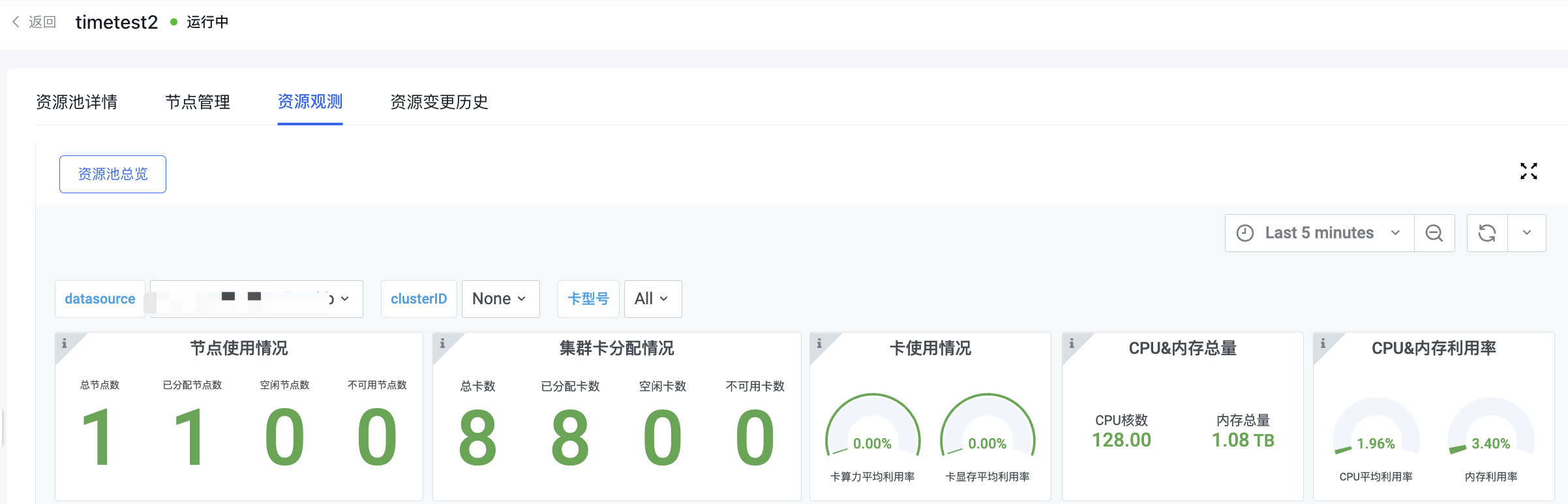Show info icon on 卡使用情况 panel
The height and width of the screenshot is (504, 1568).
(x=819, y=343)
